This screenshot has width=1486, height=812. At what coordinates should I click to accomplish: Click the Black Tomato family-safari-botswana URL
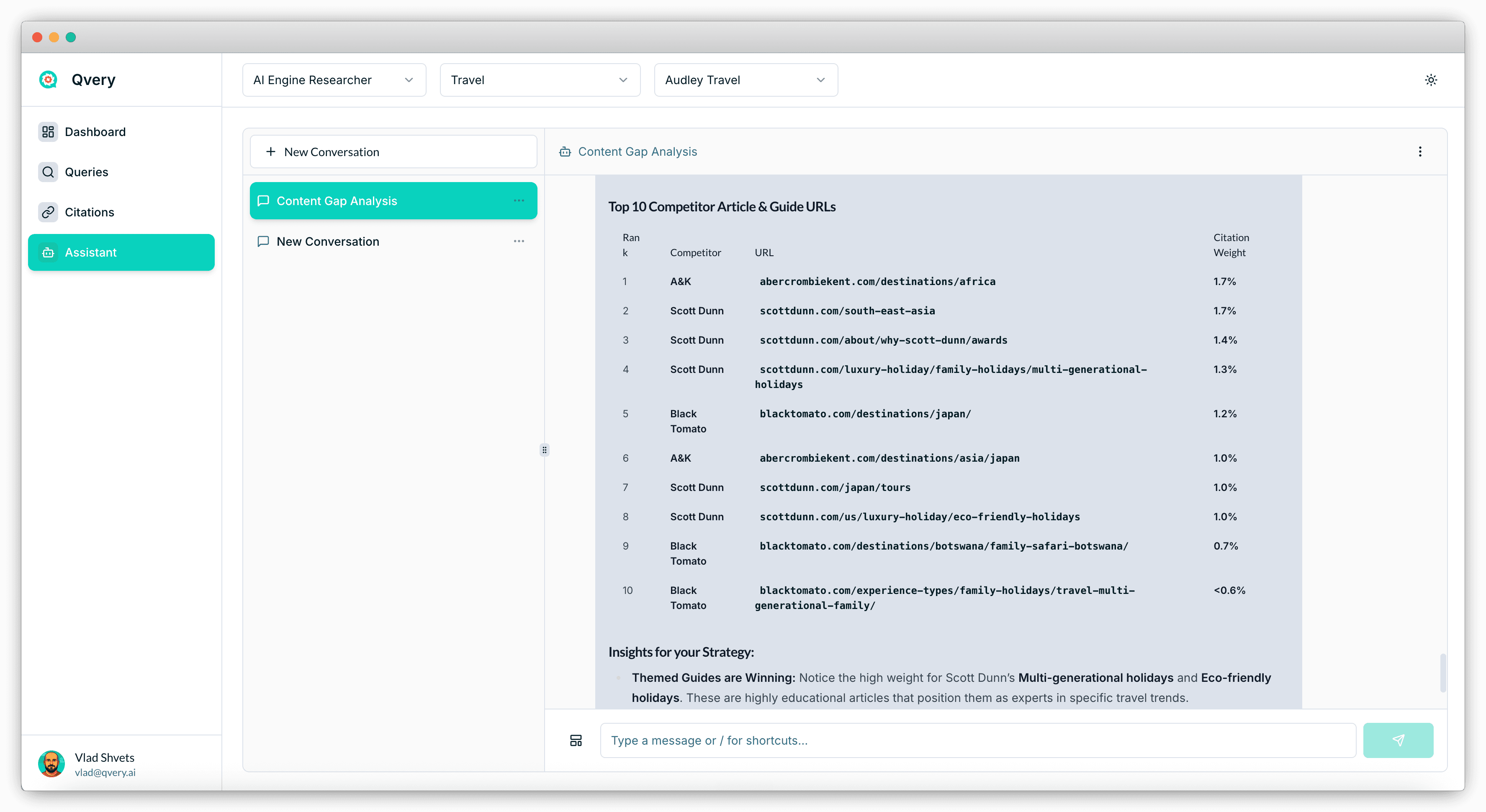click(x=944, y=547)
